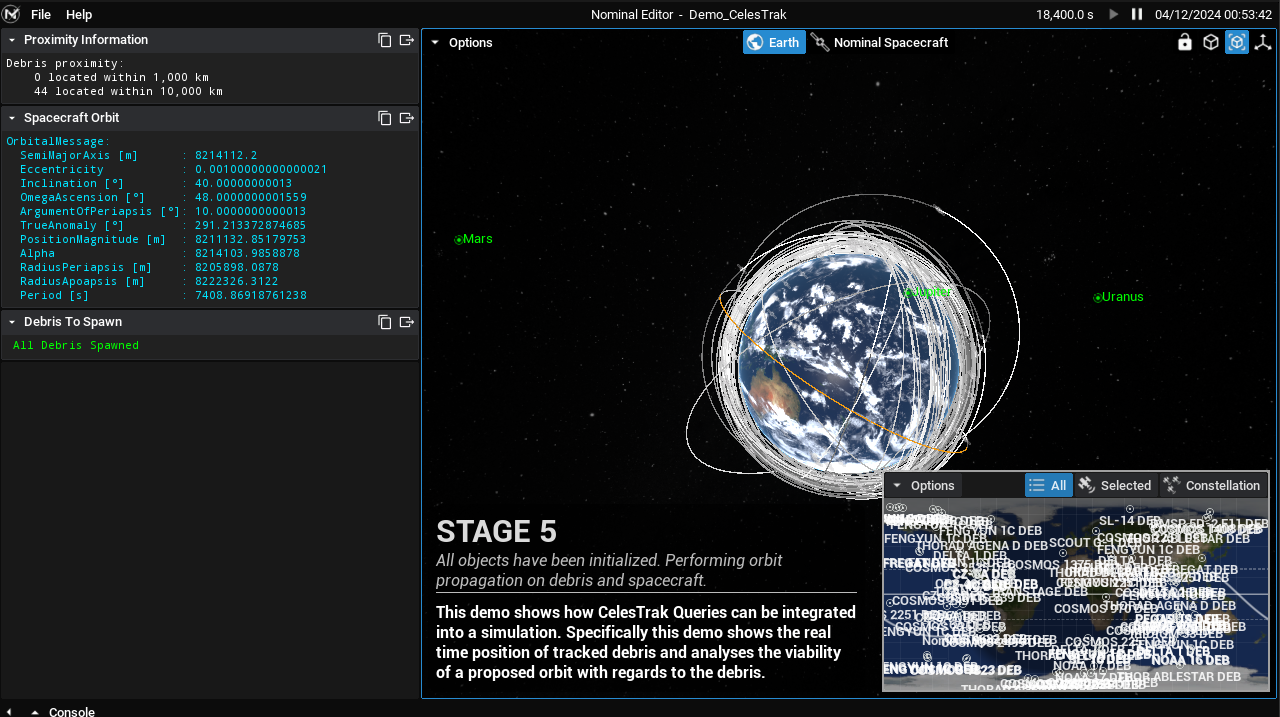This screenshot has width=1280, height=717.
Task: Export the Debris To Spawn panel
Action: tap(407, 322)
